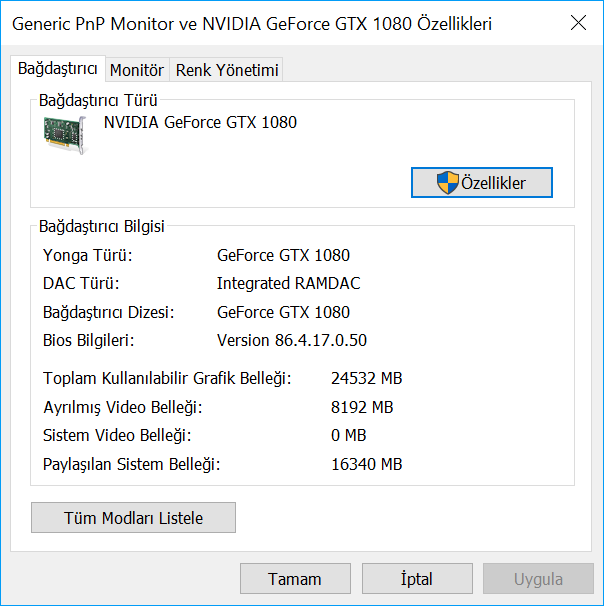604x606 pixels.
Task: Select the Bağdaştırıcı tab
Action: point(58,69)
